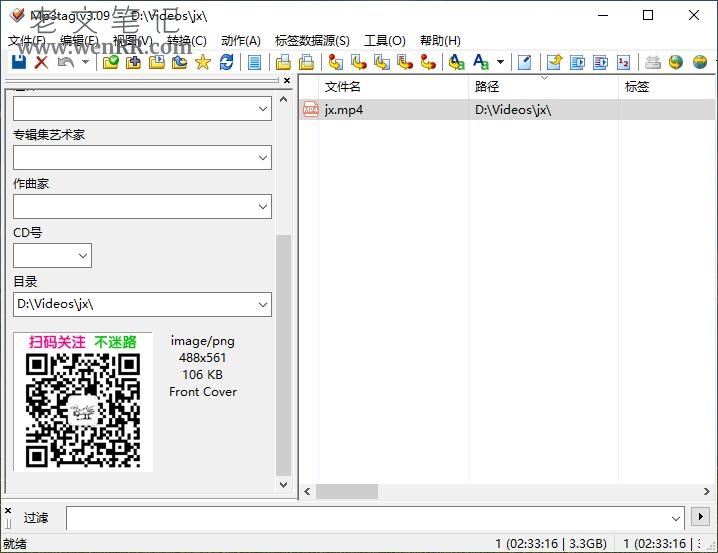718x553 pixels.
Task: Open the 编辑(E) menu
Action: click(80, 41)
